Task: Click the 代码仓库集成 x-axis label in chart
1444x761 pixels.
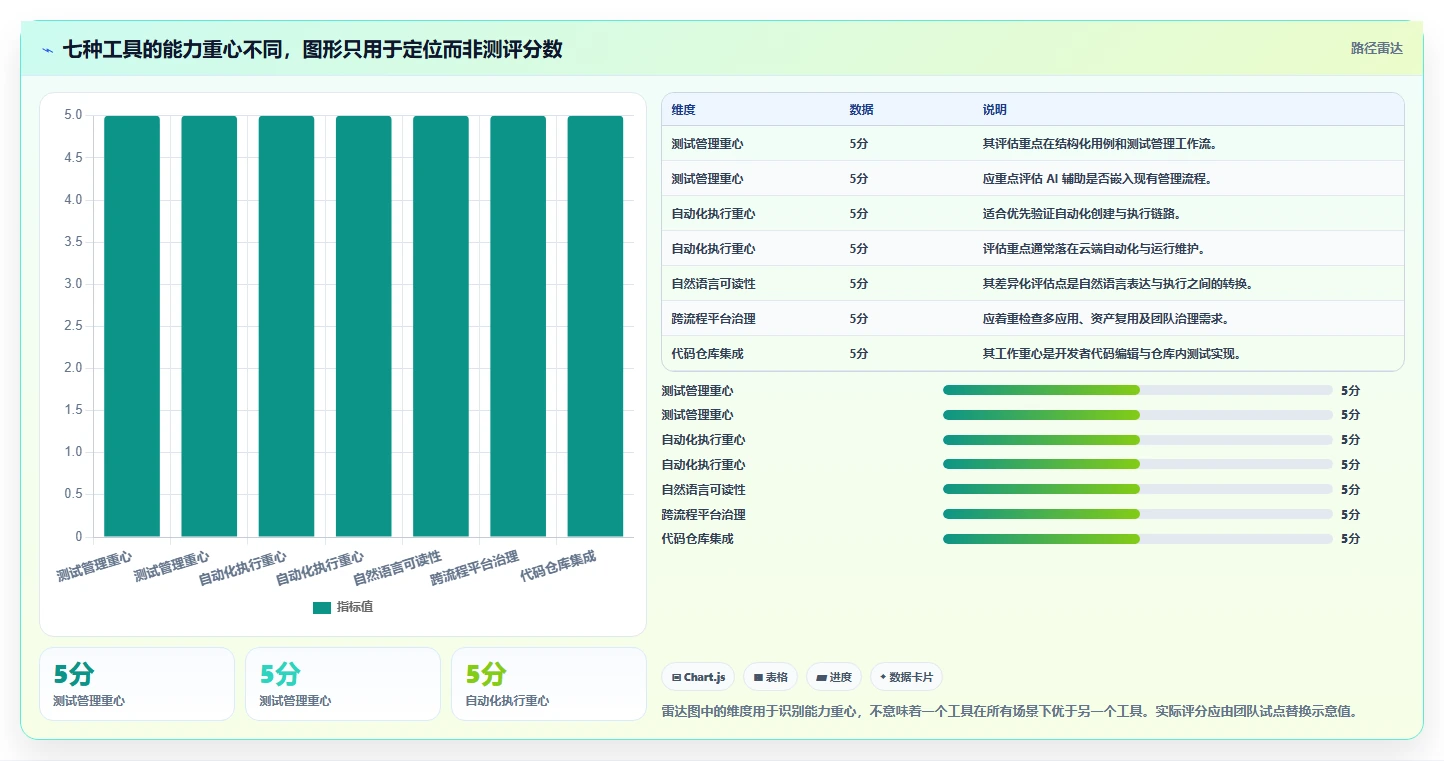Action: [x=558, y=566]
